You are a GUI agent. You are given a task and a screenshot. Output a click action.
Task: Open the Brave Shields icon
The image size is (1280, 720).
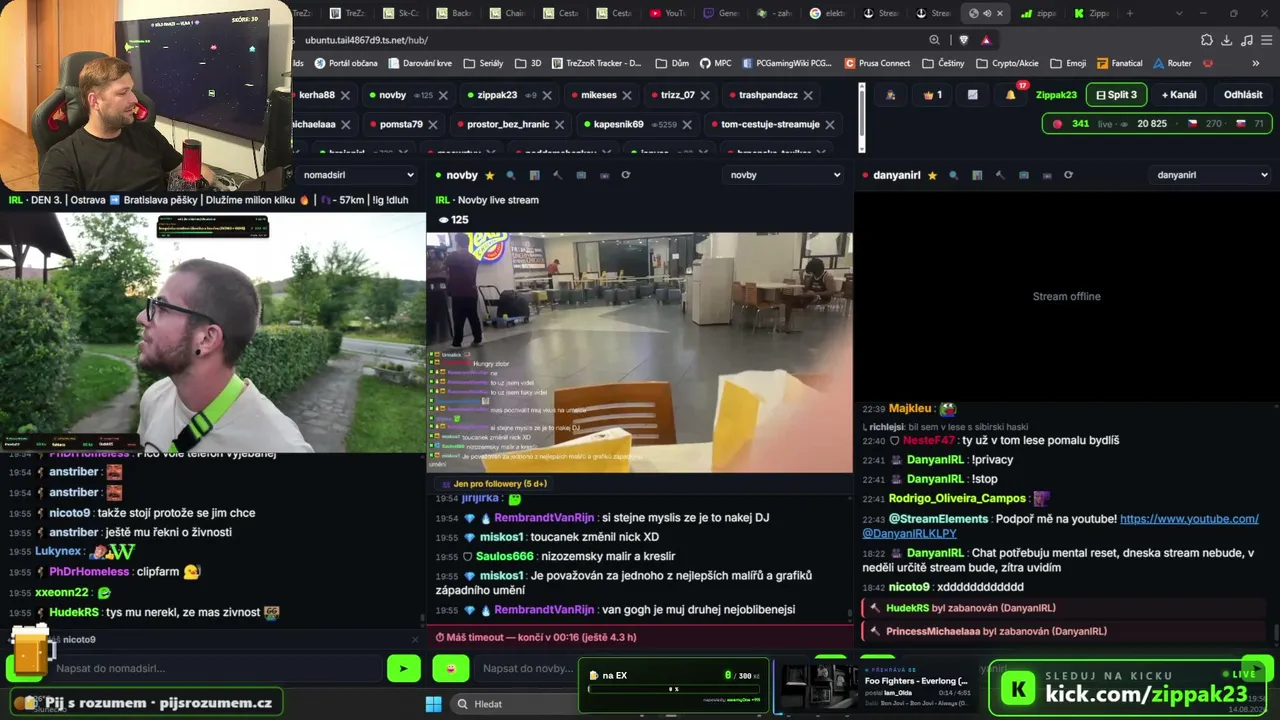click(x=963, y=40)
